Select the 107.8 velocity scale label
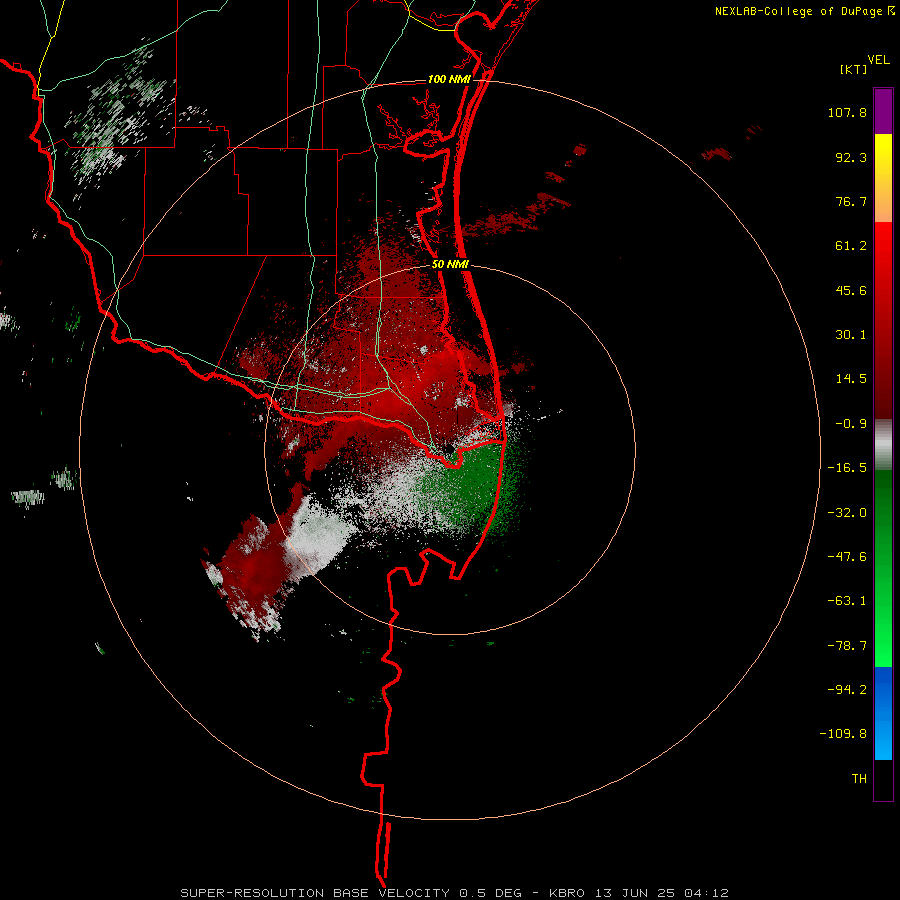Viewport: 900px width, 900px height. tap(847, 112)
